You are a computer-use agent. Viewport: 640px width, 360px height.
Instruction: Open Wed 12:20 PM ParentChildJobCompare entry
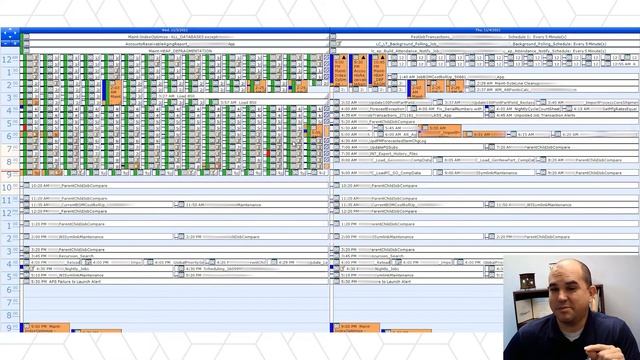176,211
